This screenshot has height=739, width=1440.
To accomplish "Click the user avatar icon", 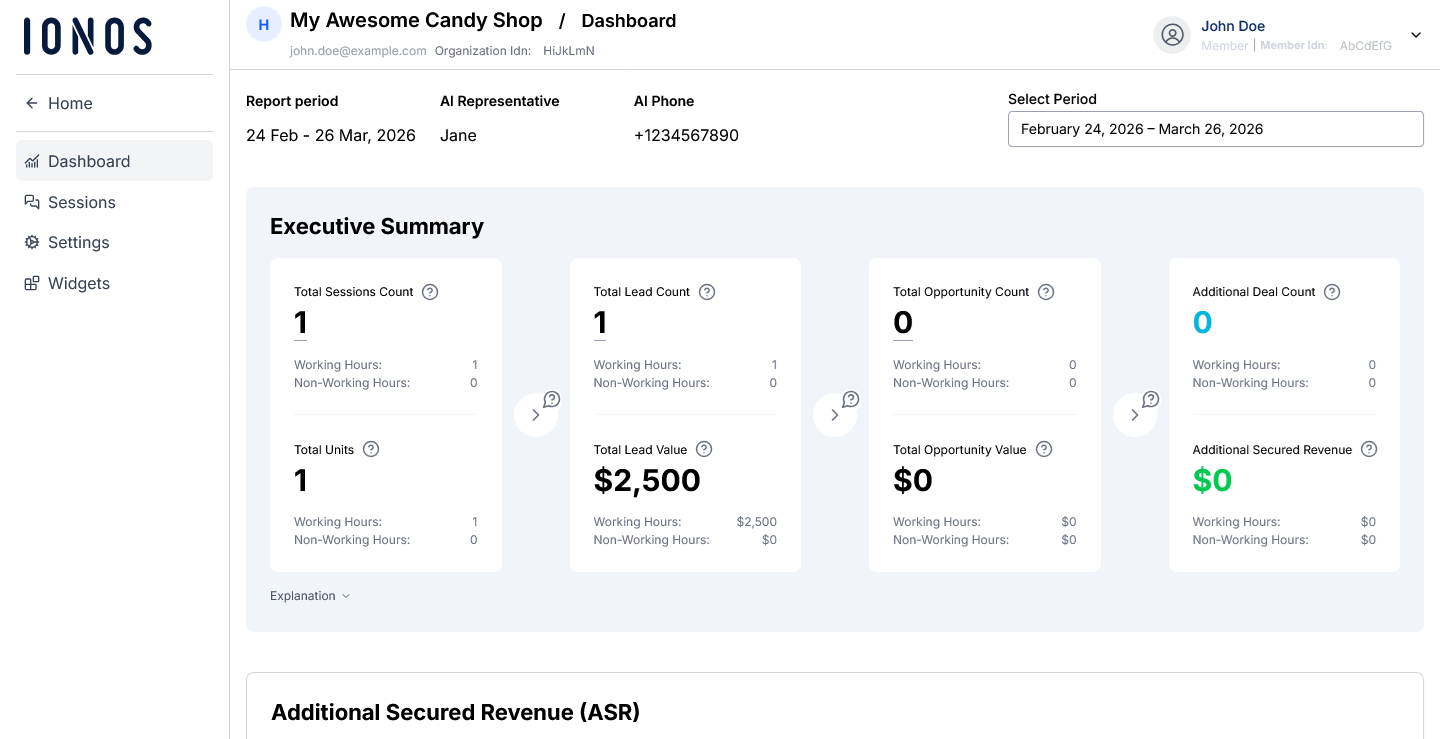I will pyautogui.click(x=1171, y=34).
